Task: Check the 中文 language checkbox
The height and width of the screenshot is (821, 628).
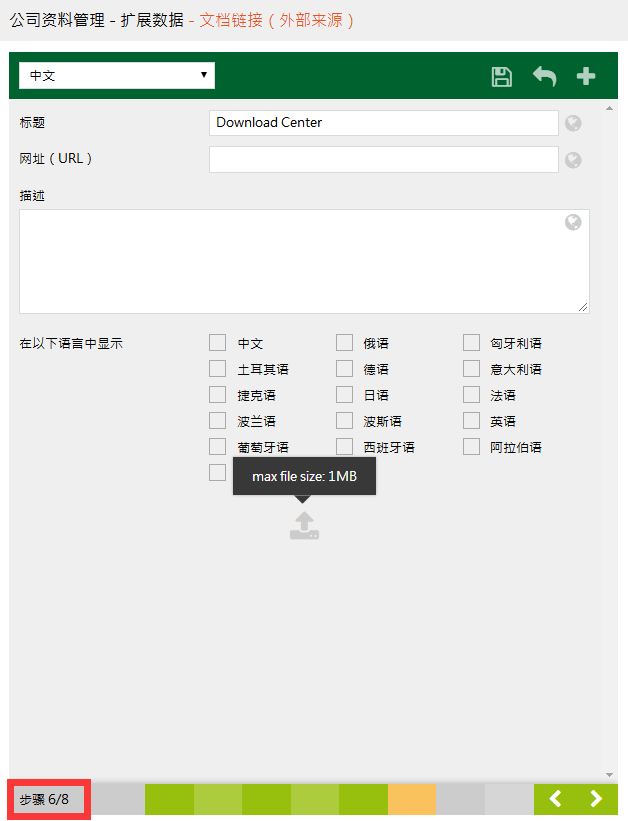Action: point(218,343)
